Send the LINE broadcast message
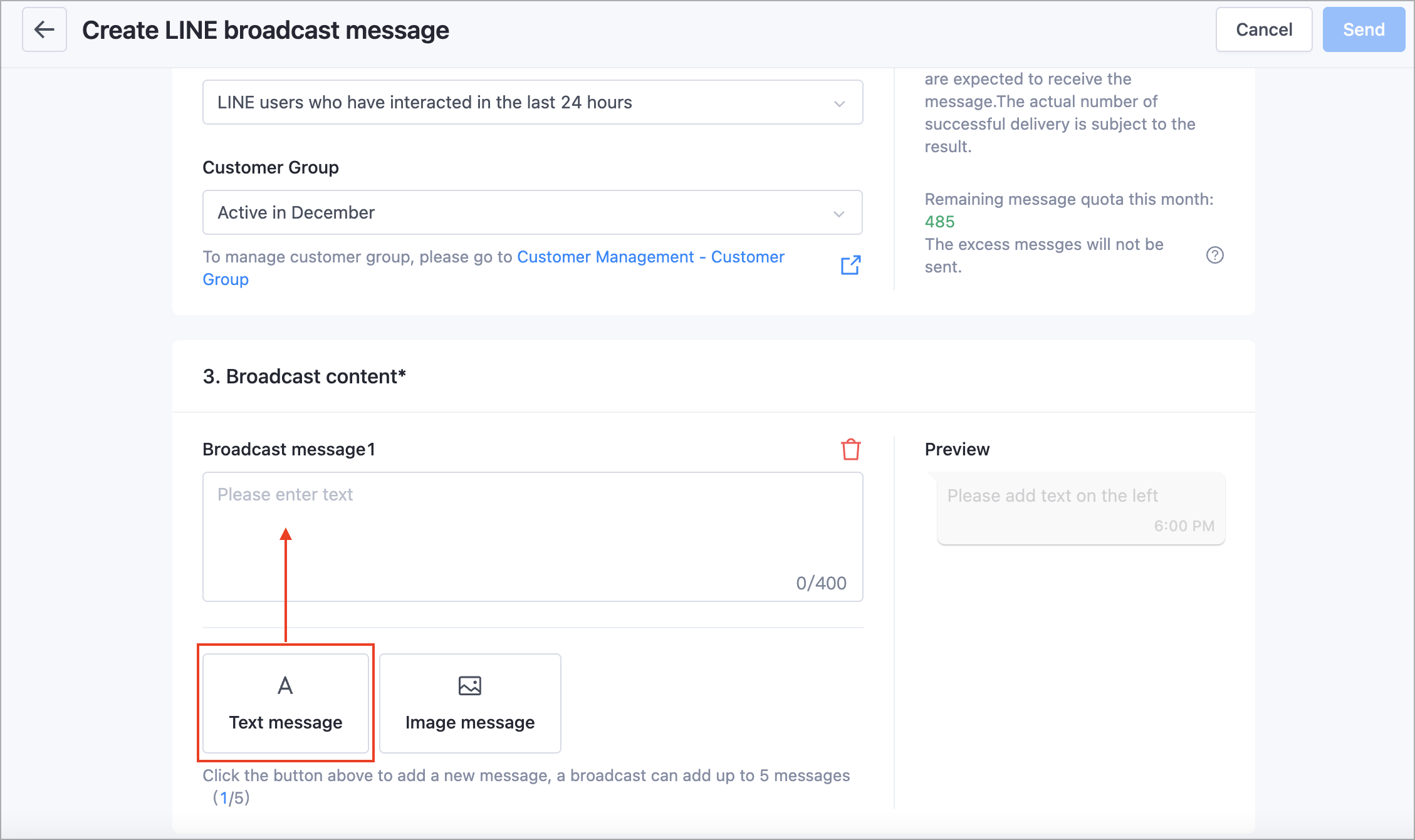Viewport: 1415px width, 840px height. pos(1364,29)
